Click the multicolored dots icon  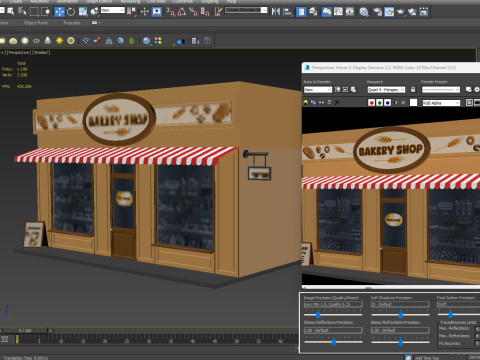158,41
